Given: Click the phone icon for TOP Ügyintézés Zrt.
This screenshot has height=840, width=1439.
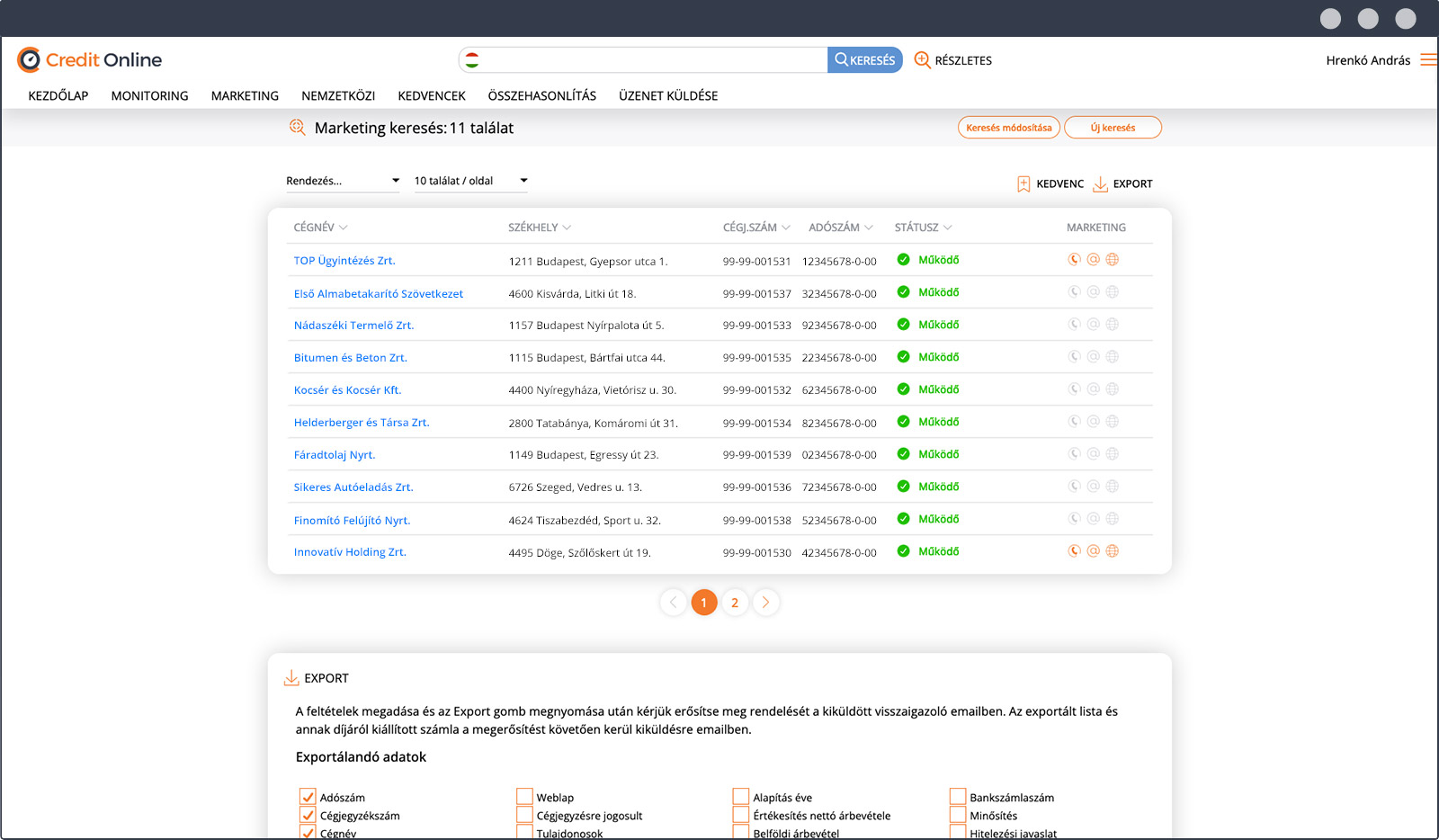Looking at the screenshot, I should click(1074, 260).
